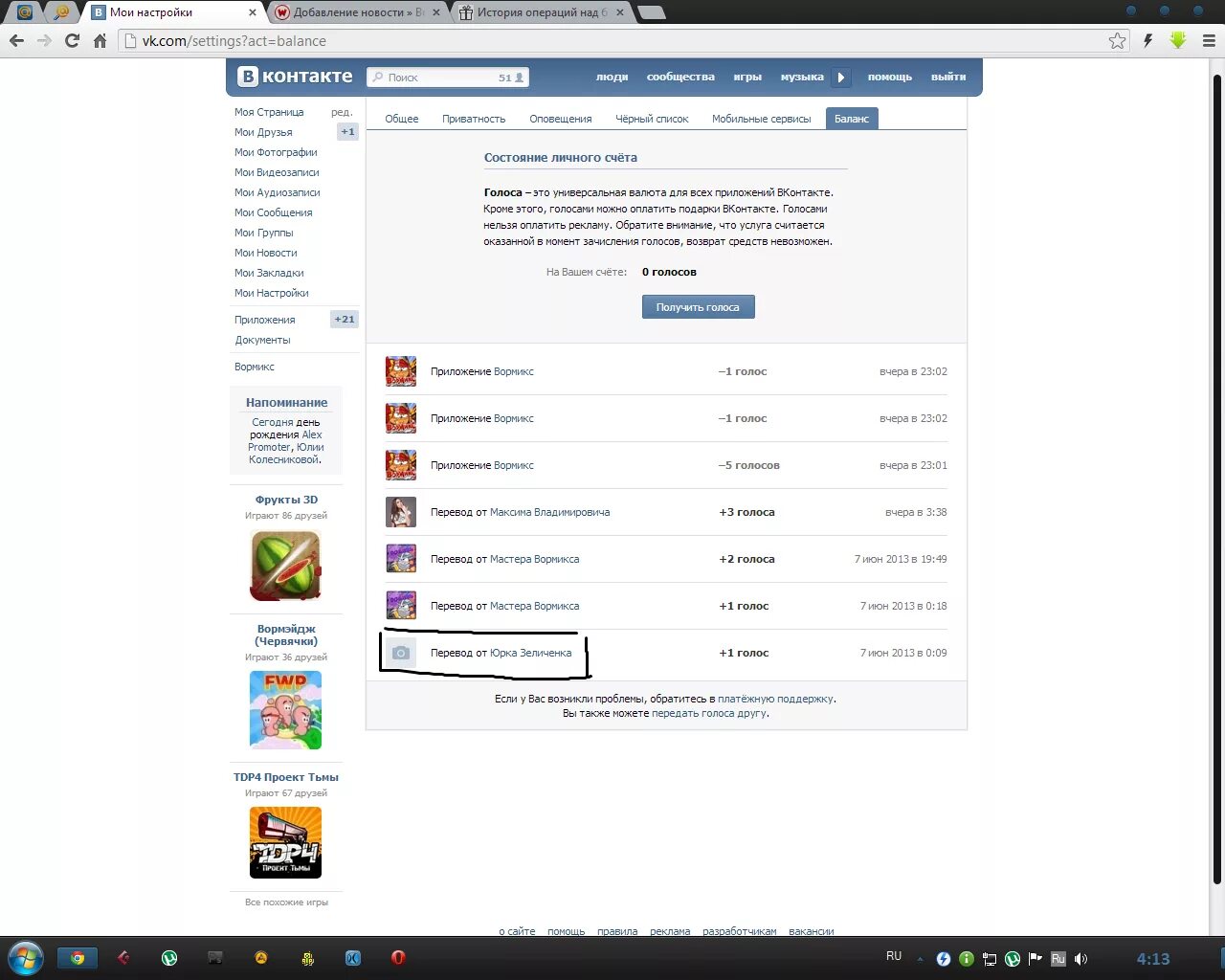Open помощь in top navigation
This screenshot has height=980, width=1225.
click(890, 77)
